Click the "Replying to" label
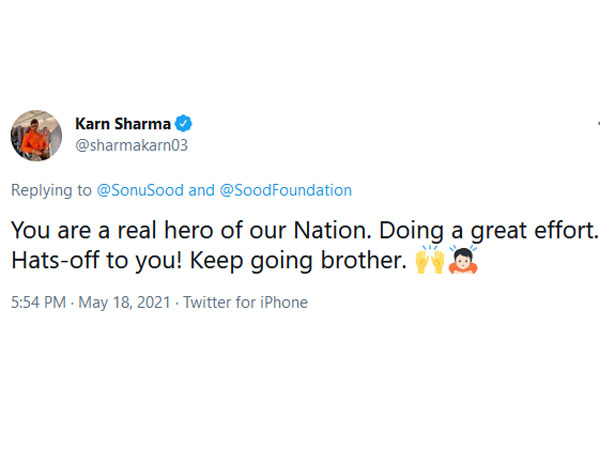 (50, 190)
